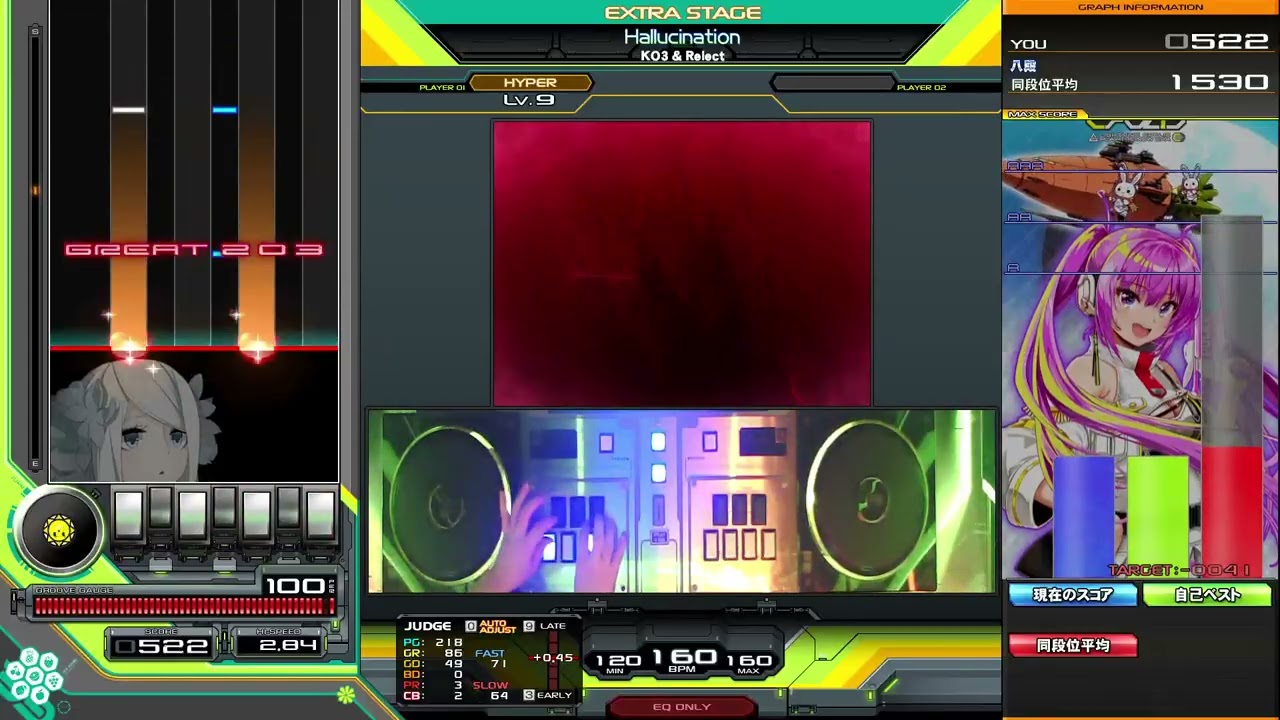Select the 現在のスコア graph legend button
Viewport: 1280px width, 720px height.
tap(1073, 595)
